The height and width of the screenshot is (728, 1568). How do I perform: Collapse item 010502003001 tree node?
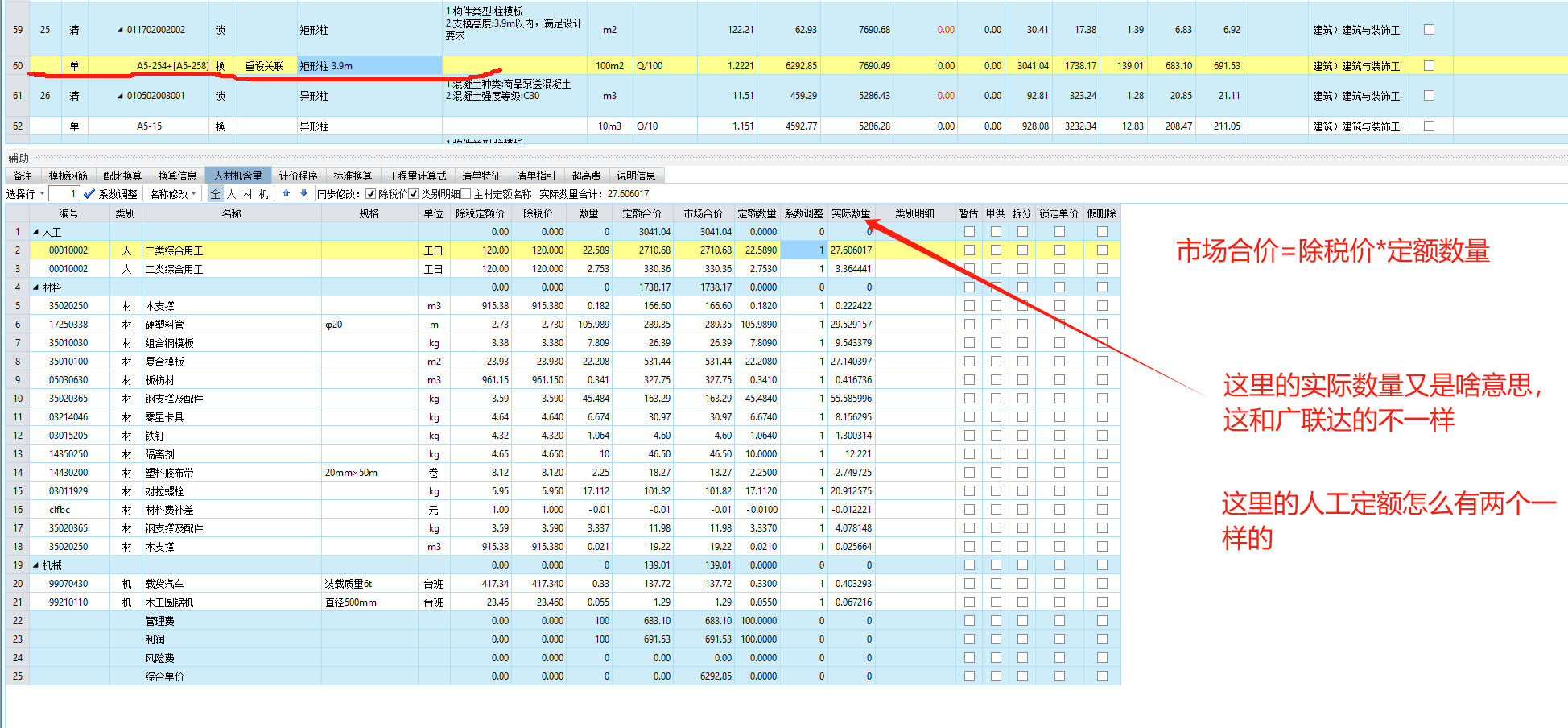pyautogui.click(x=120, y=96)
